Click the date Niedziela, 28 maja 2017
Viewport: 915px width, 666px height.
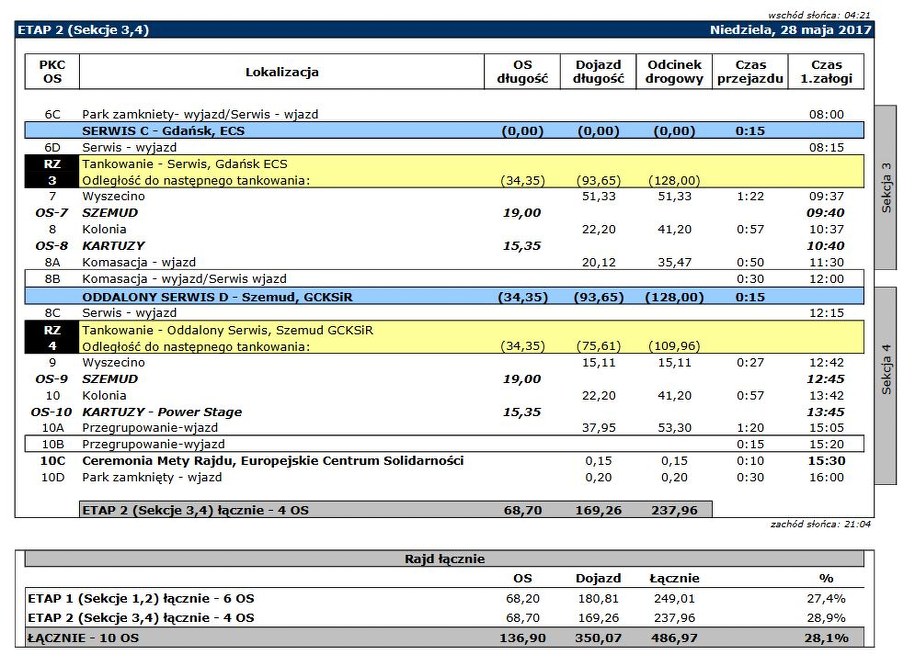(790, 30)
